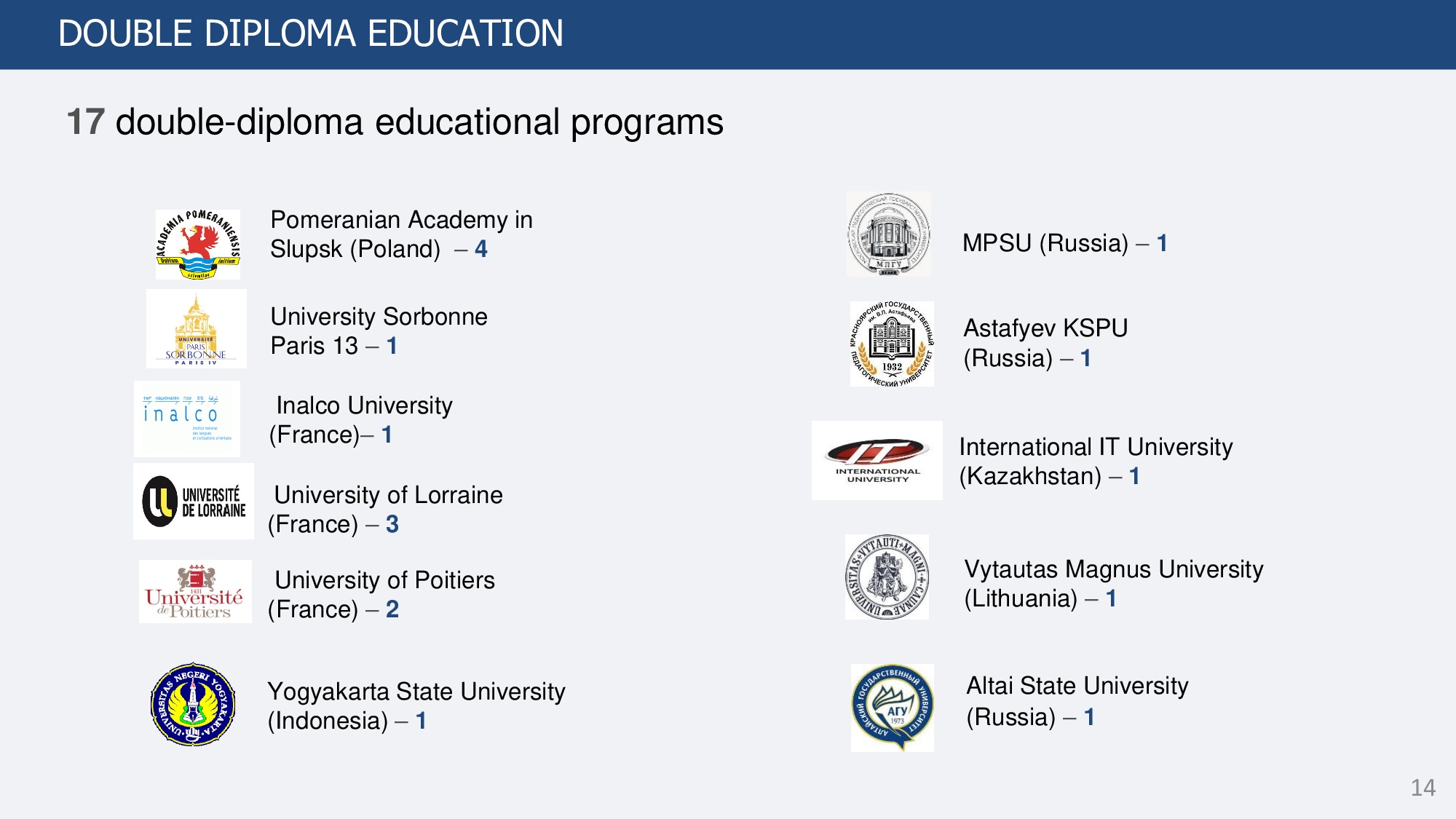
Task: Select the Université de Poitiers logo
Action: point(195,591)
